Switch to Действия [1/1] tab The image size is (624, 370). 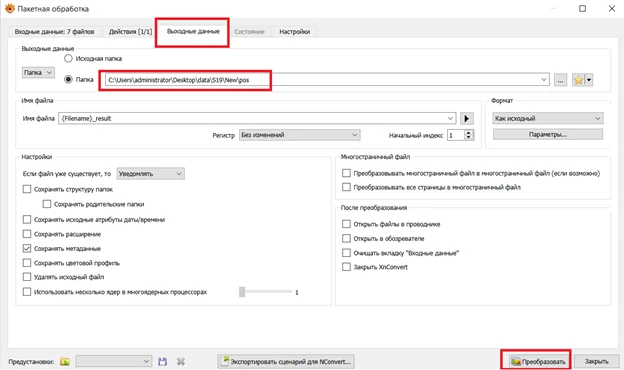click(x=131, y=31)
